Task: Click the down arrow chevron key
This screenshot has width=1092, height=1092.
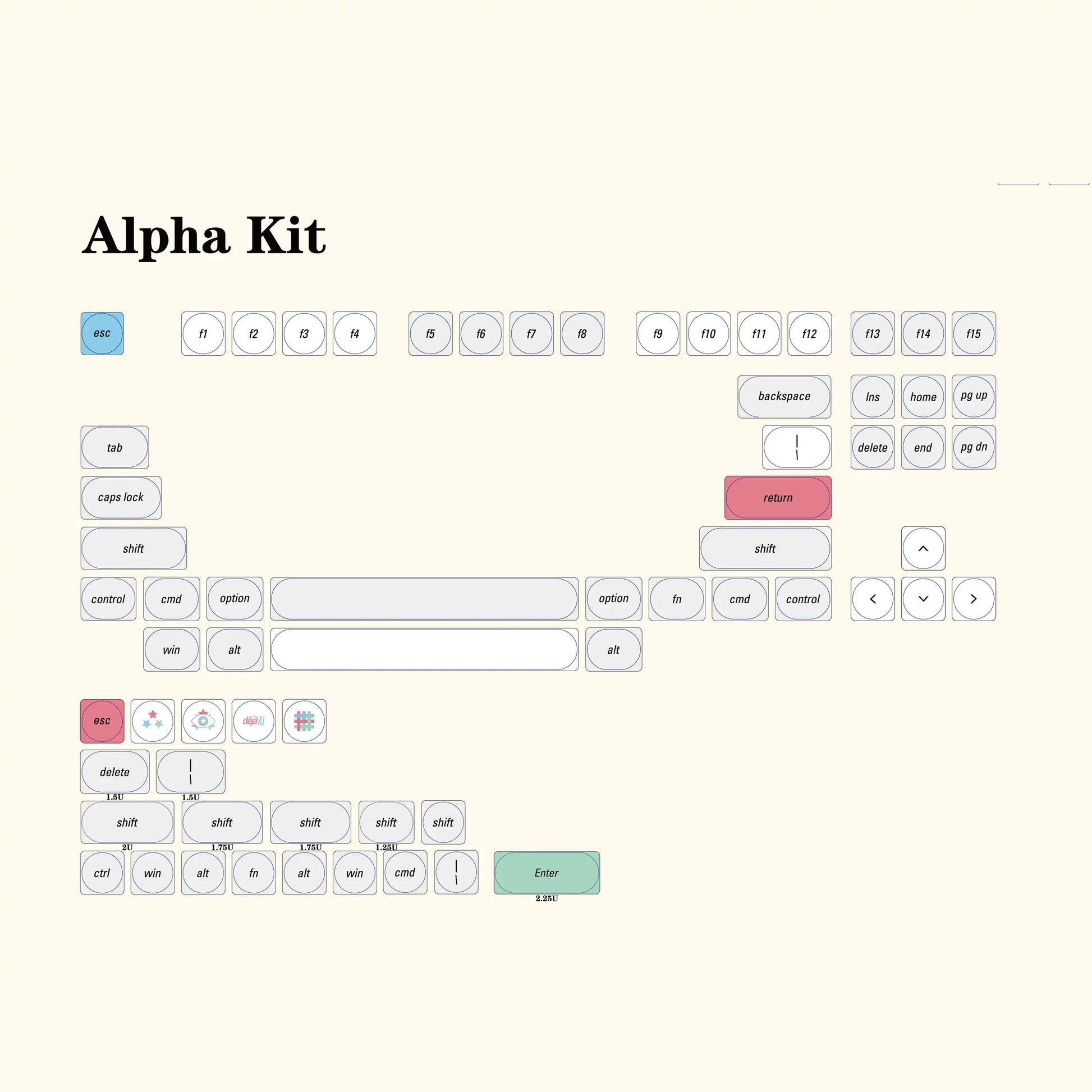Action: click(923, 599)
